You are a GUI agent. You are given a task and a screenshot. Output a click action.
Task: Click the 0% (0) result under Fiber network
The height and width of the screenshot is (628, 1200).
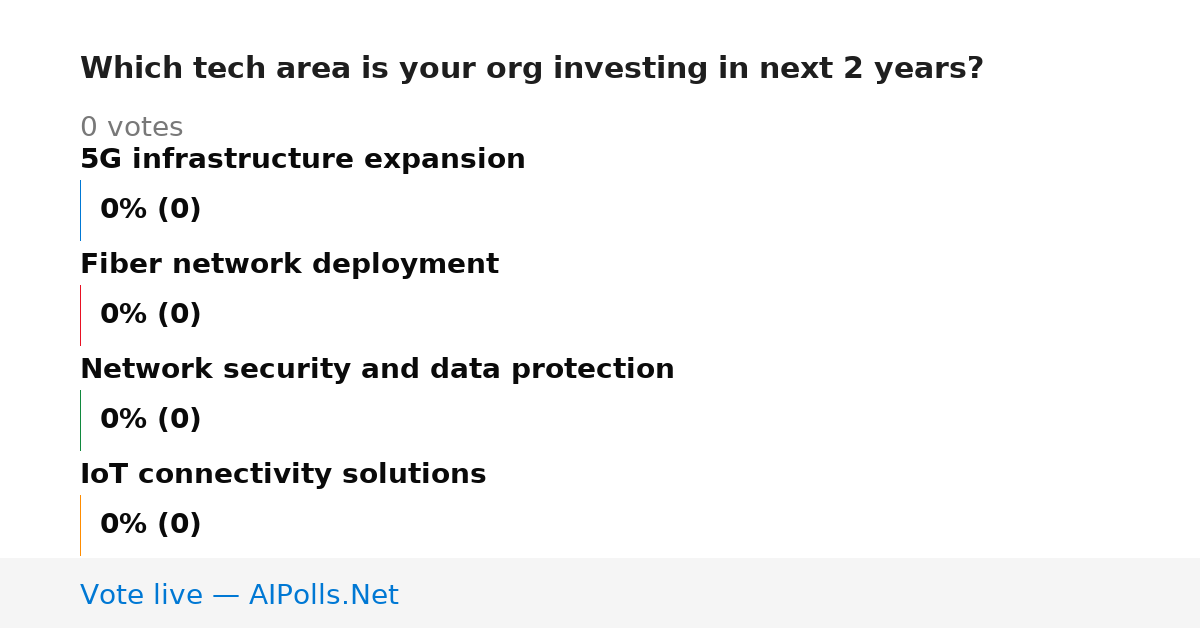pos(150,315)
